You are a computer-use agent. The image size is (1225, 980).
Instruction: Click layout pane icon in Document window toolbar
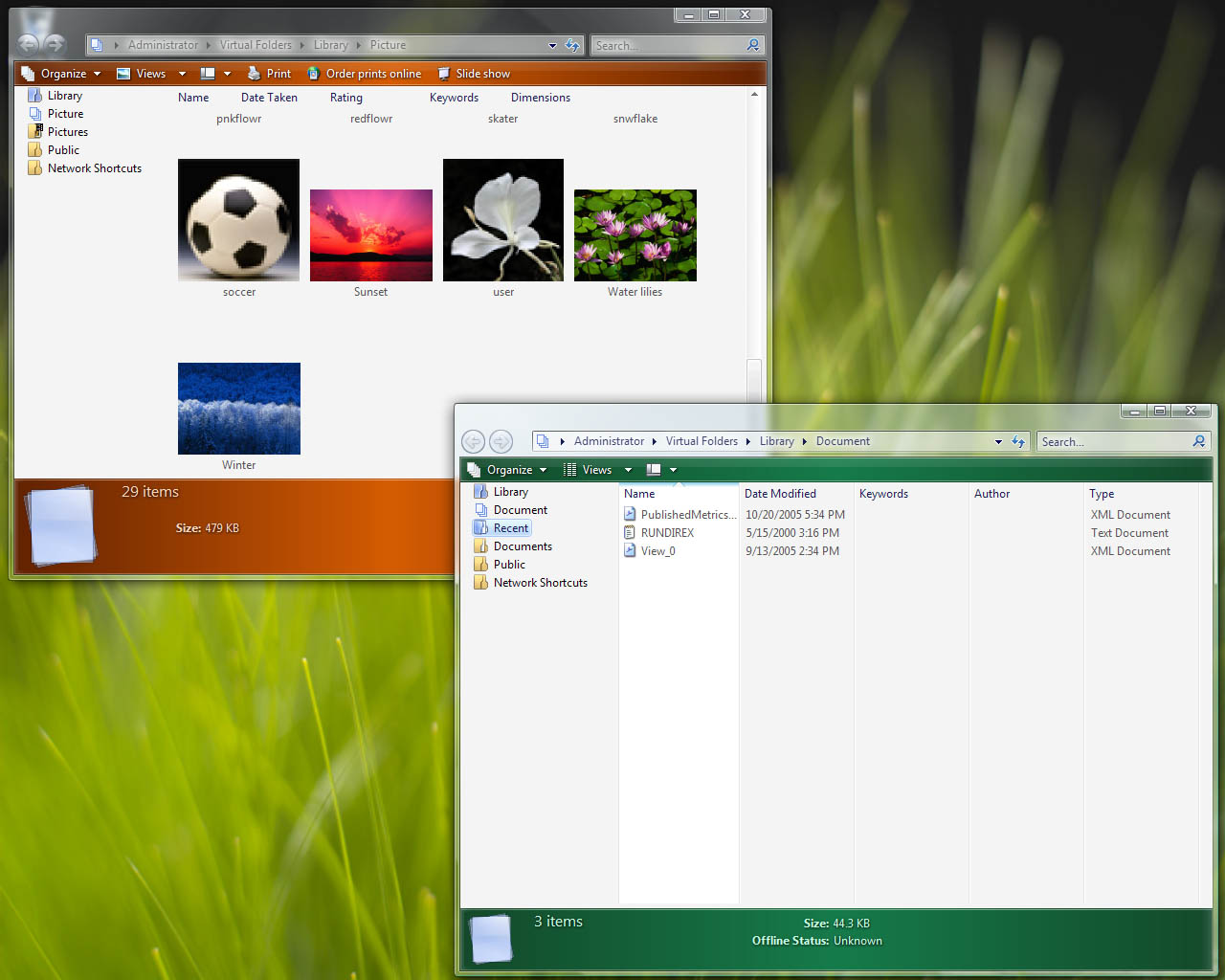click(654, 470)
